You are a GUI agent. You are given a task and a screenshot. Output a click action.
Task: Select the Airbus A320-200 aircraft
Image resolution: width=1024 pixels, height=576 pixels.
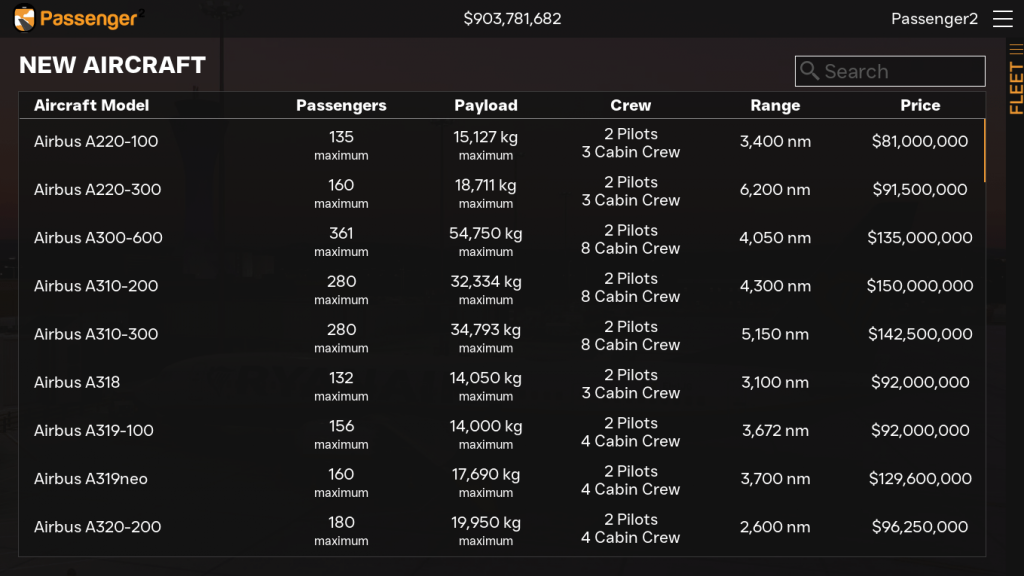pyautogui.click(x=97, y=527)
